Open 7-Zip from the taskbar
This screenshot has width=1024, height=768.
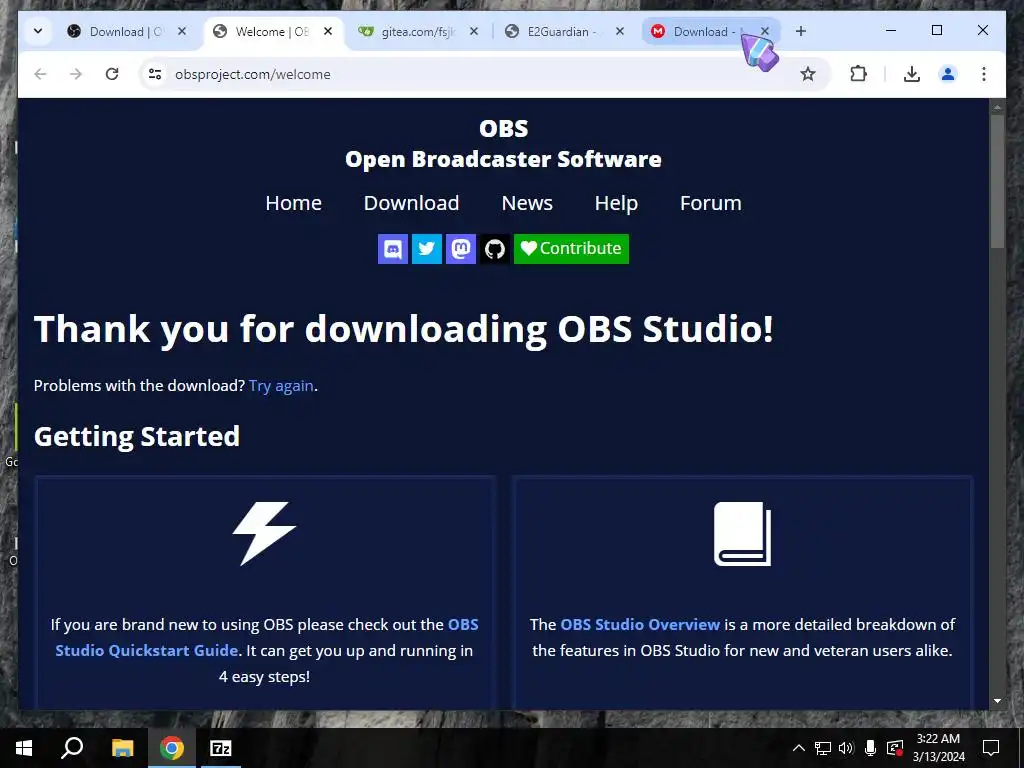pos(220,748)
